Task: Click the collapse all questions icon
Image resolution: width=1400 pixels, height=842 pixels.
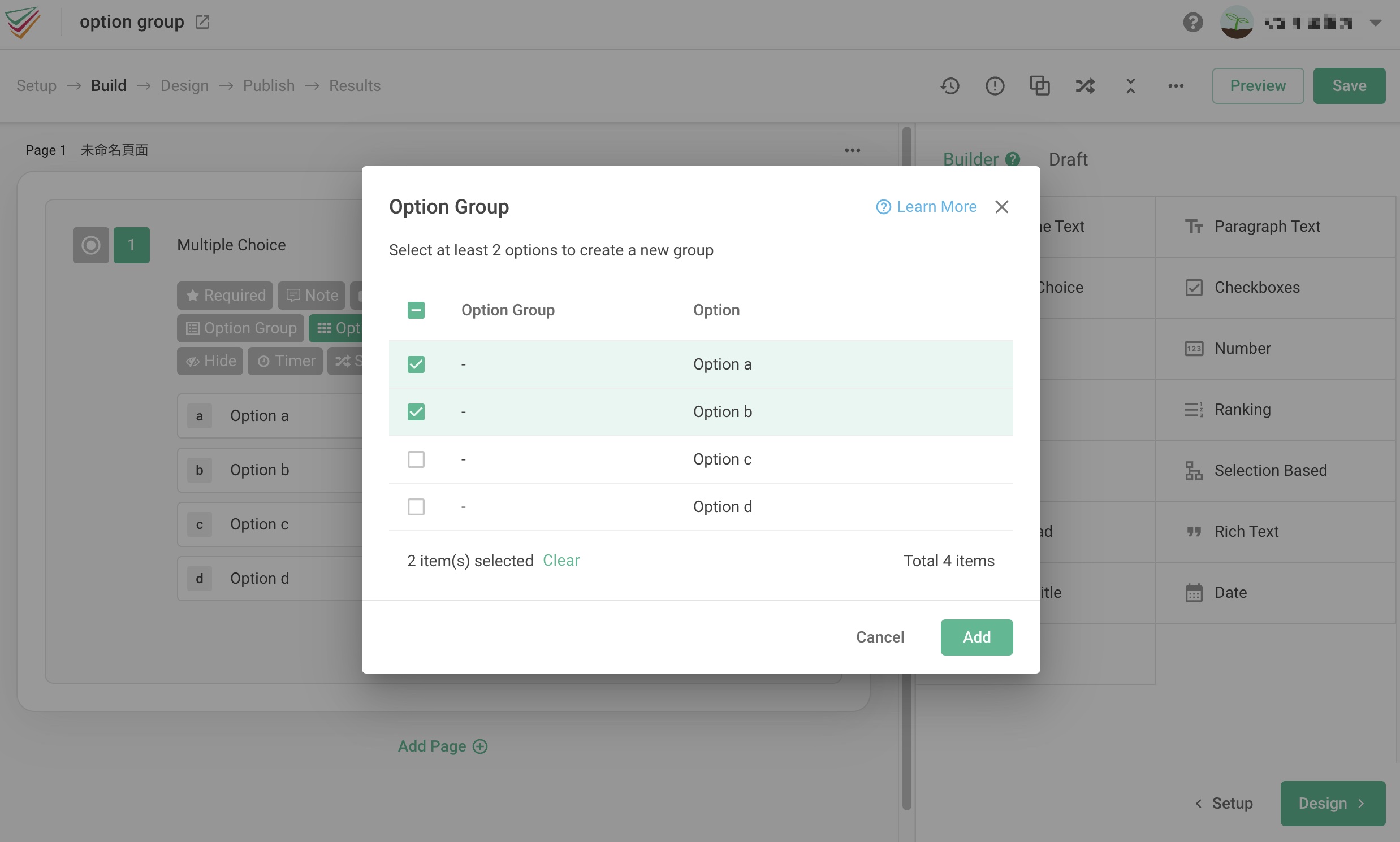Action: [1129, 85]
